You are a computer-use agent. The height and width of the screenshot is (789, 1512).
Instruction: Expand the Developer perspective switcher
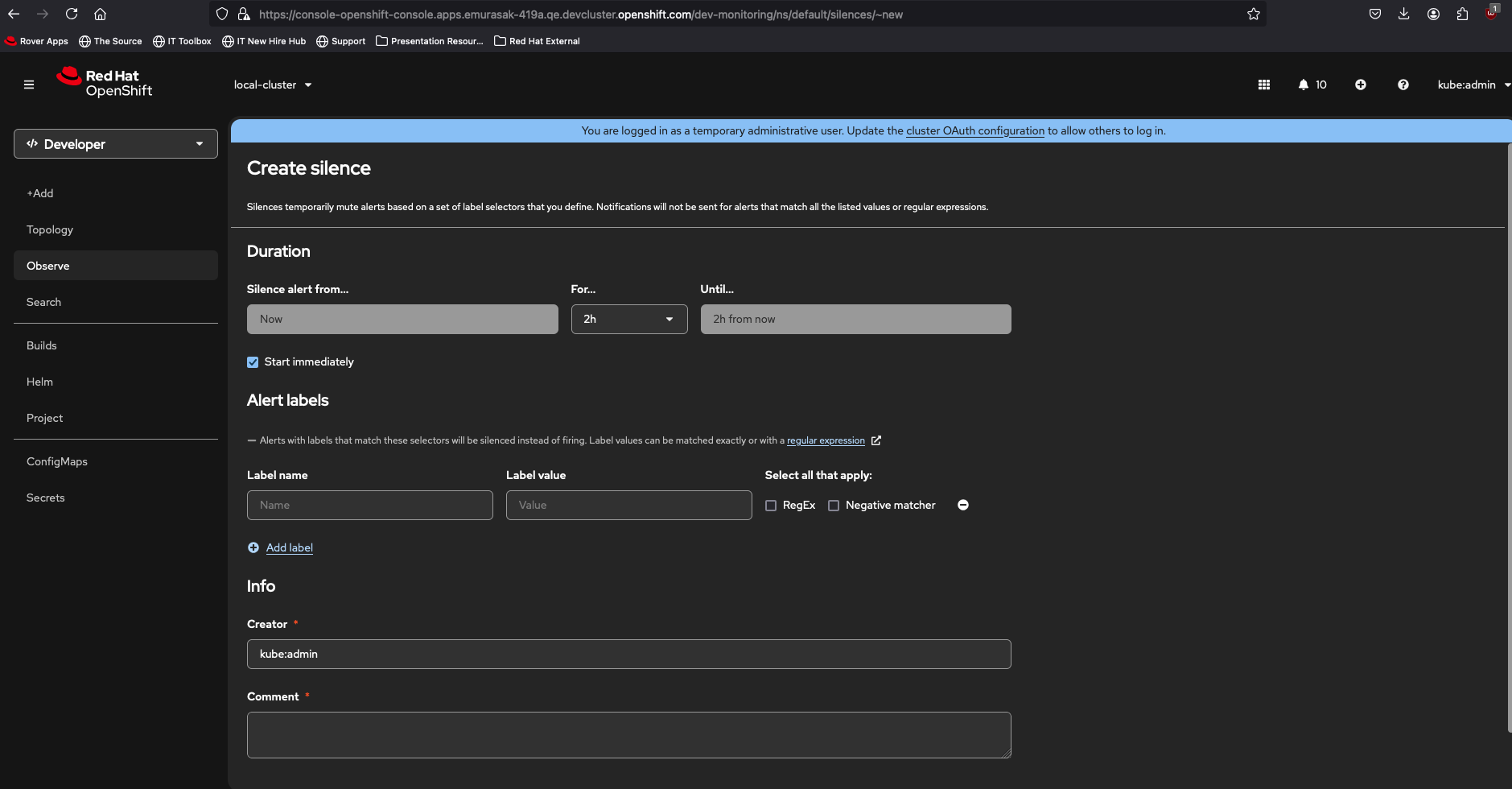point(116,144)
